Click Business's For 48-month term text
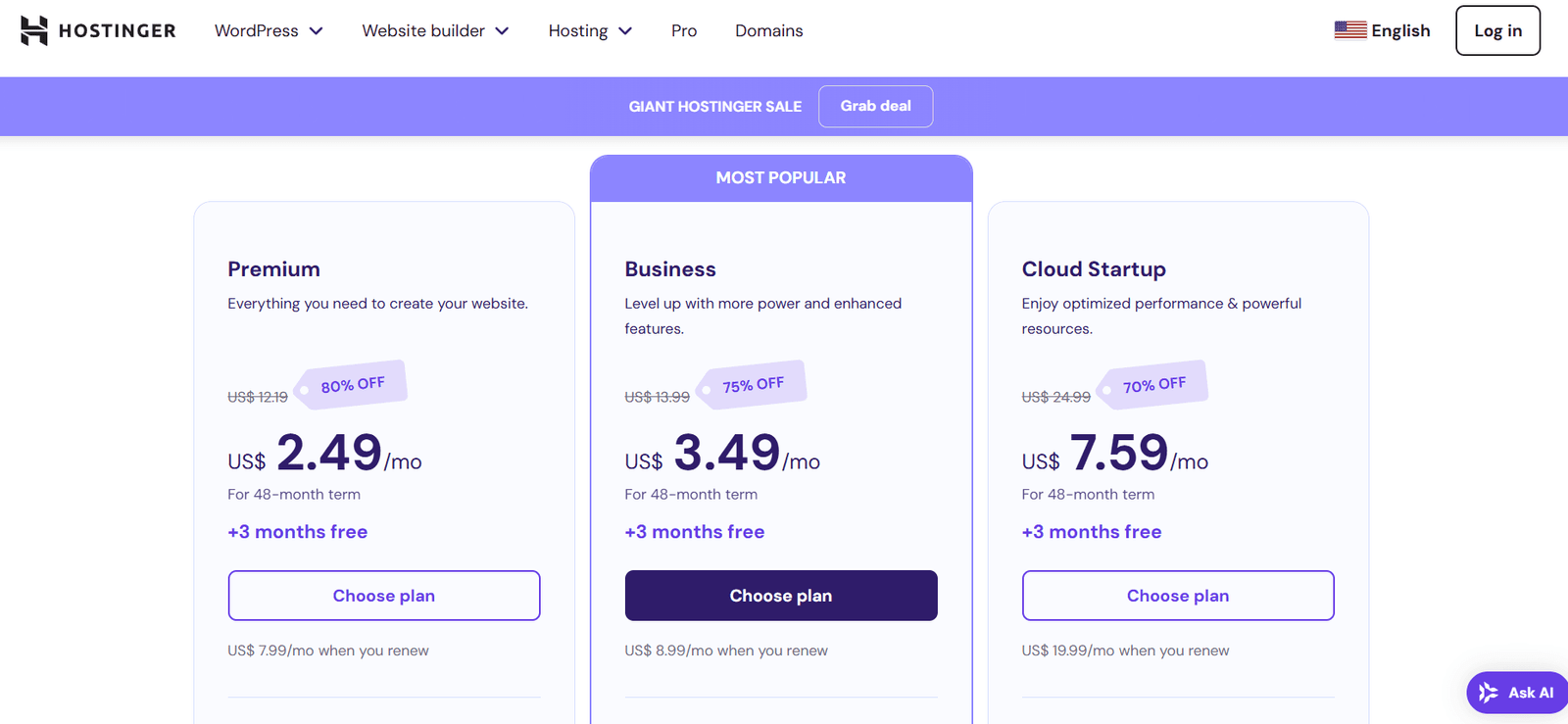The height and width of the screenshot is (724, 1568). (691, 495)
